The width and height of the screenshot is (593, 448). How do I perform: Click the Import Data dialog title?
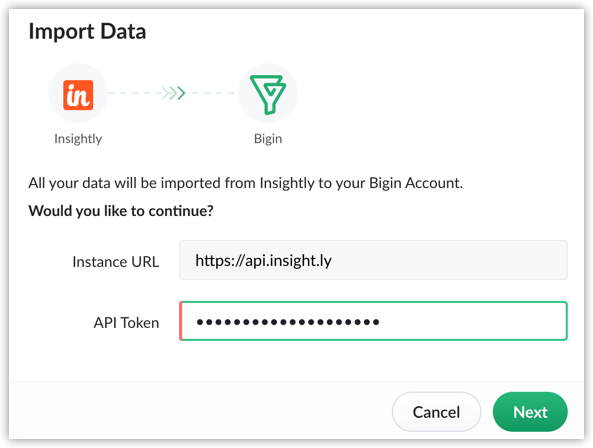point(87,31)
